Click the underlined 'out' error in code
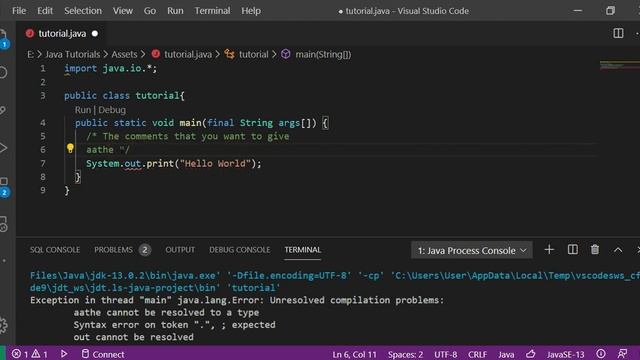Screen dimensions: 640x360 [133, 163]
